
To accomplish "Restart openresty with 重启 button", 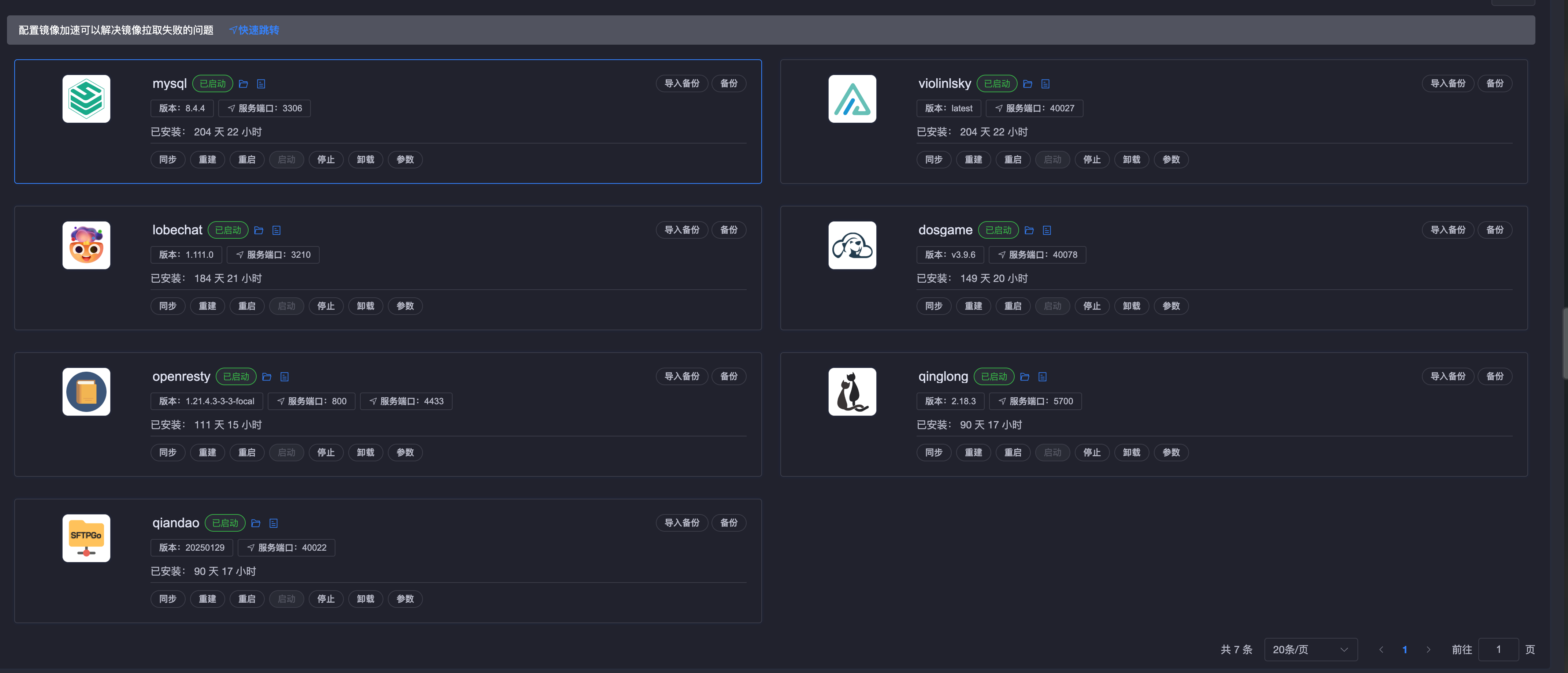I will coord(247,453).
